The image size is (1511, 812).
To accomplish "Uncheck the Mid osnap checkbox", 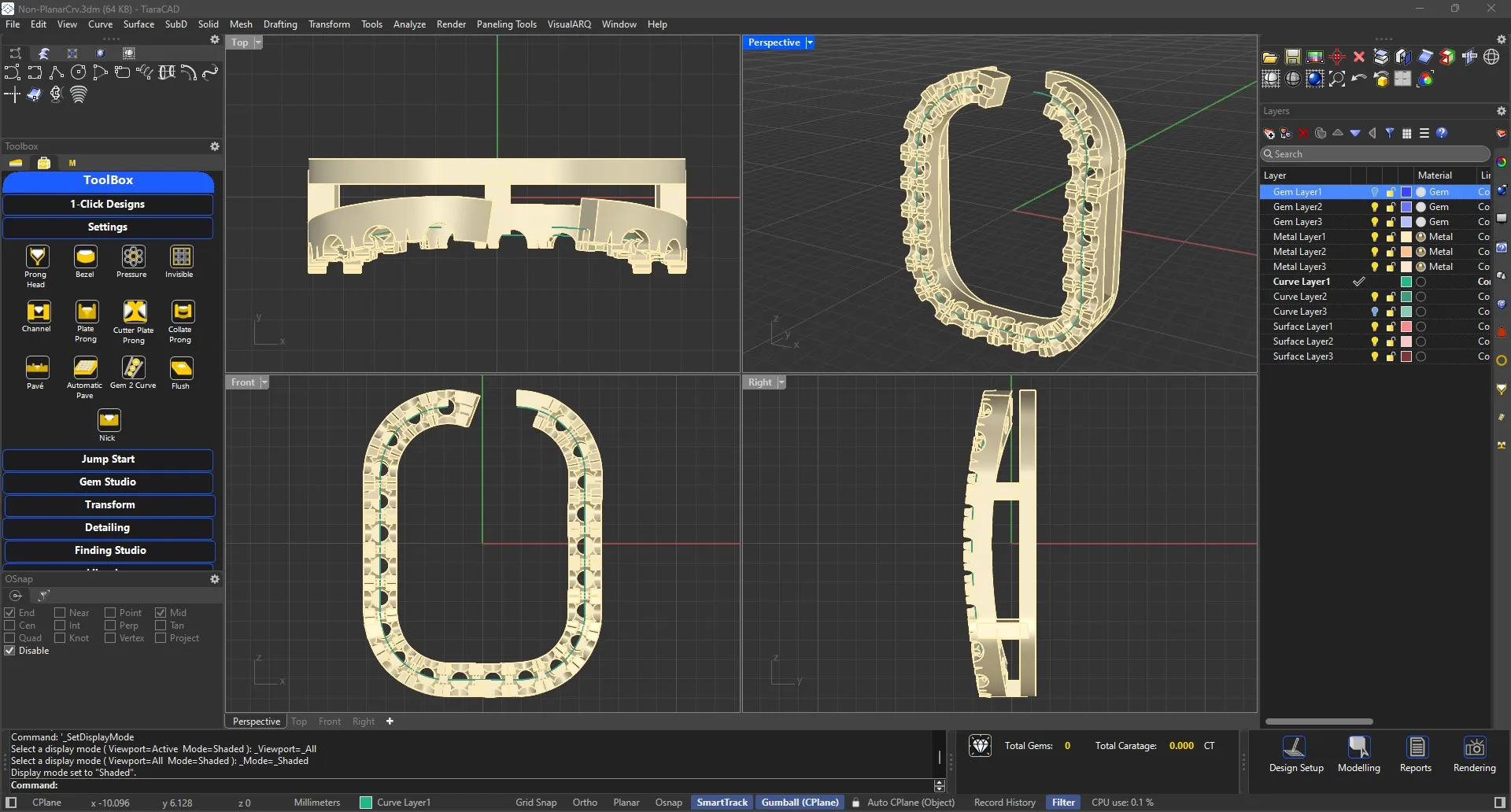I will pyautogui.click(x=161, y=613).
